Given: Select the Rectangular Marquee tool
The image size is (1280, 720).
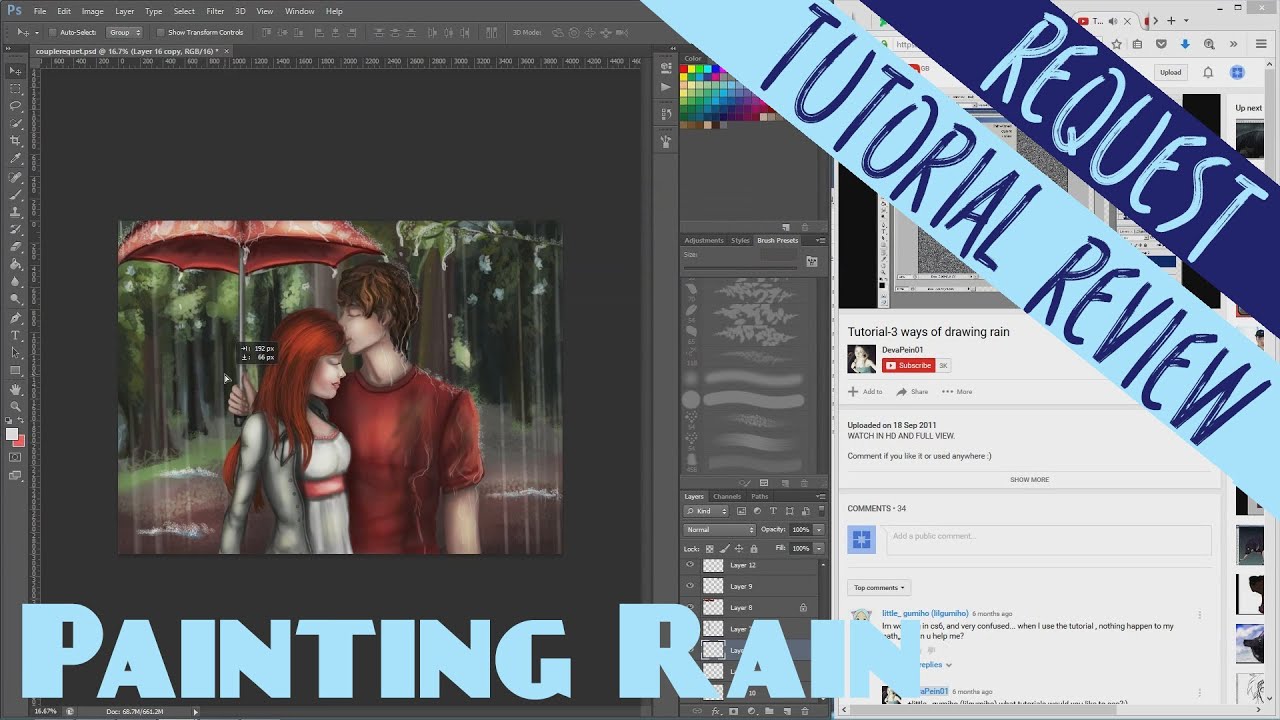Looking at the screenshot, I should pyautogui.click(x=15, y=88).
